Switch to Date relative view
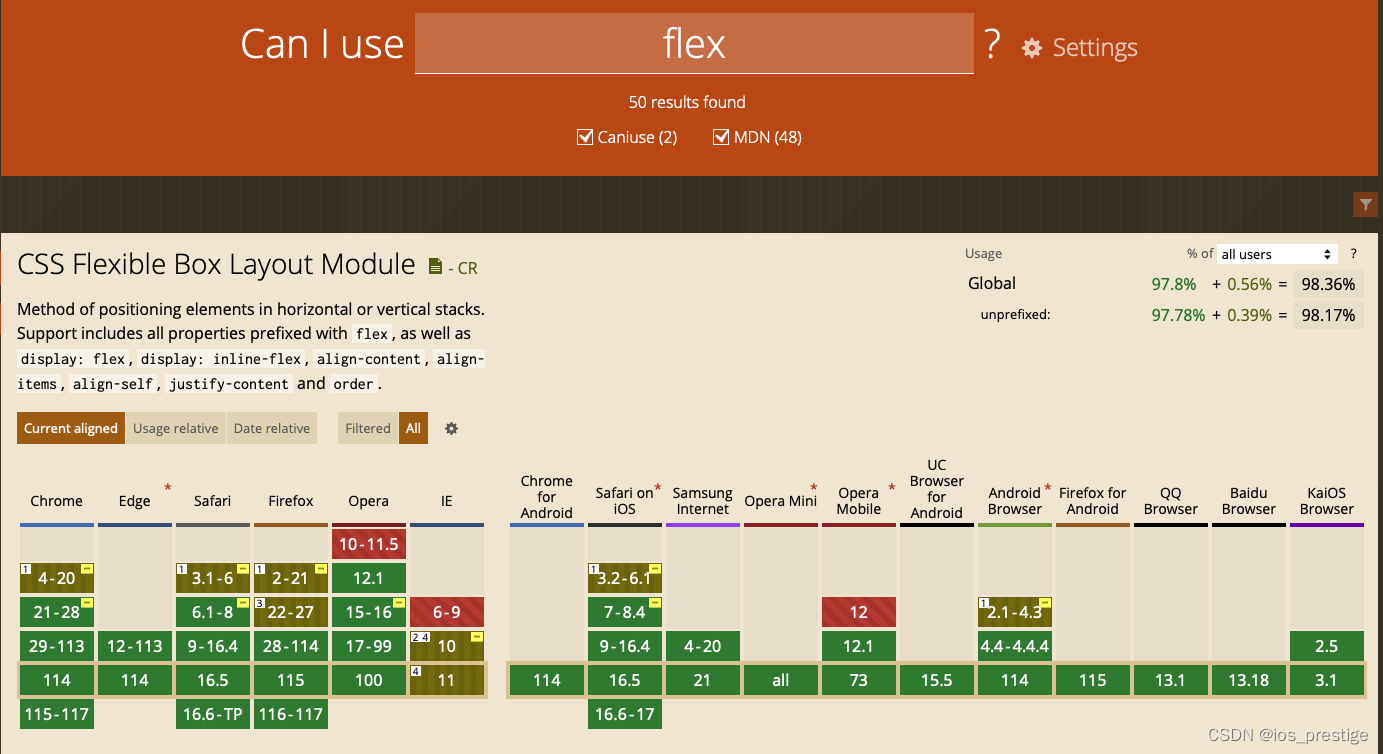The height and width of the screenshot is (754, 1383). pos(271,428)
